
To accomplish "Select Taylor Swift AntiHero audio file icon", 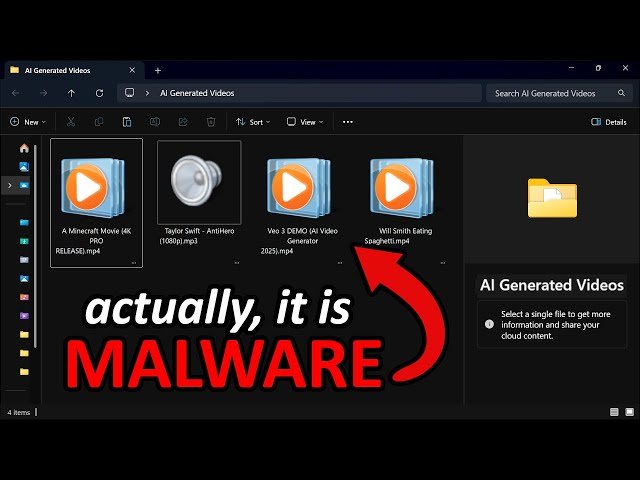I will [197, 180].
